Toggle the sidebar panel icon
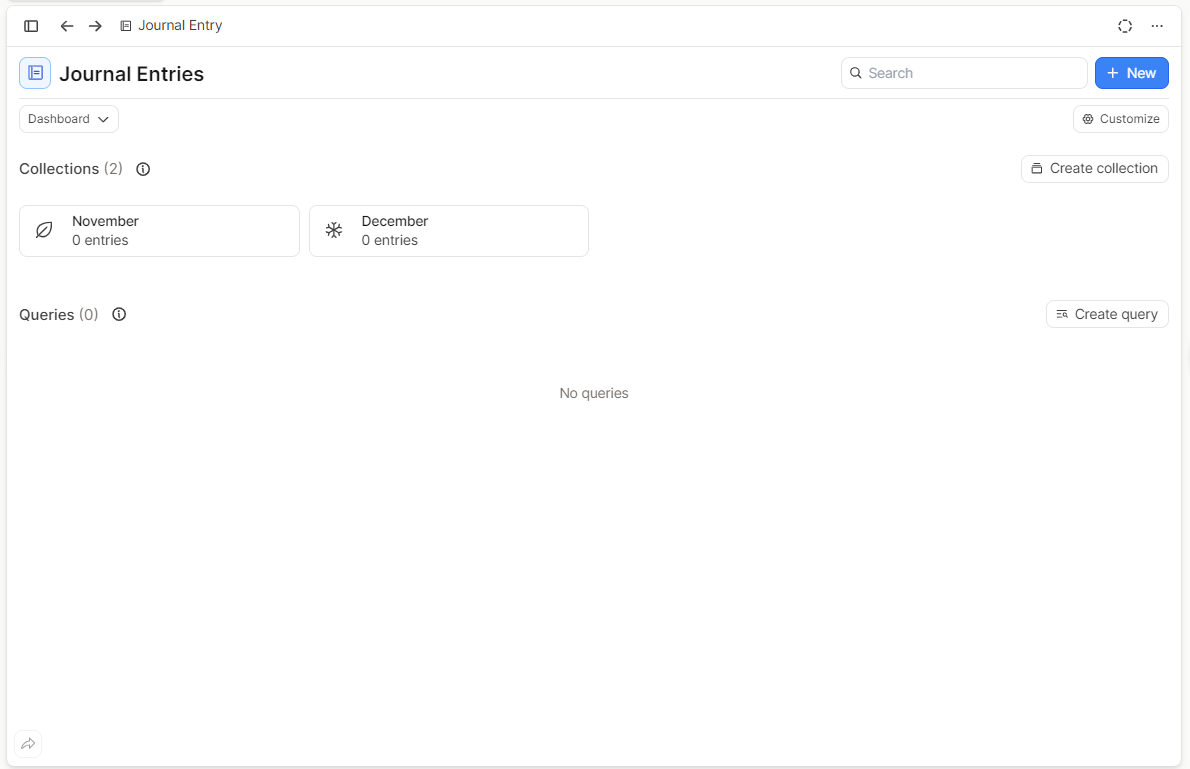The height and width of the screenshot is (769, 1190). pos(31,26)
